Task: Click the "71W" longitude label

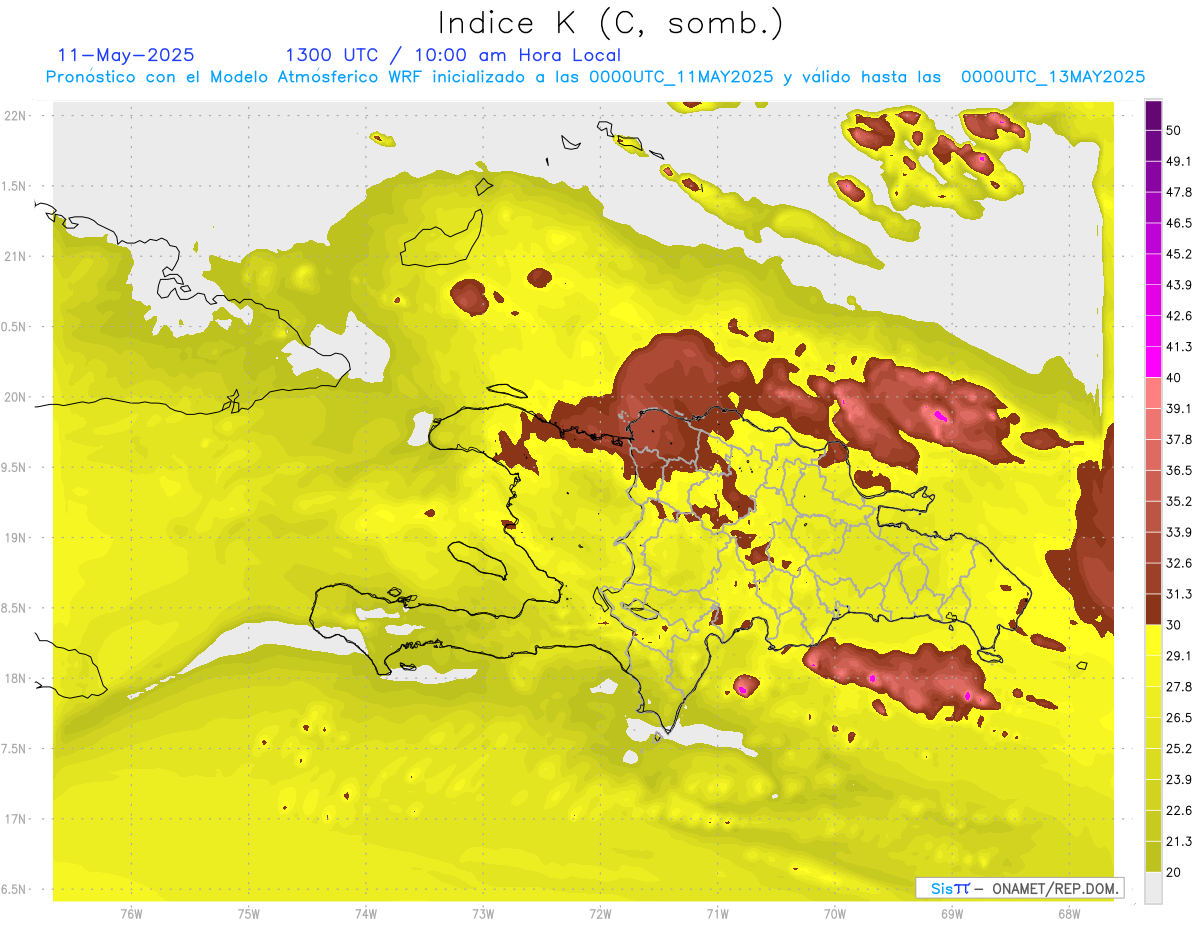Action: 717,914
